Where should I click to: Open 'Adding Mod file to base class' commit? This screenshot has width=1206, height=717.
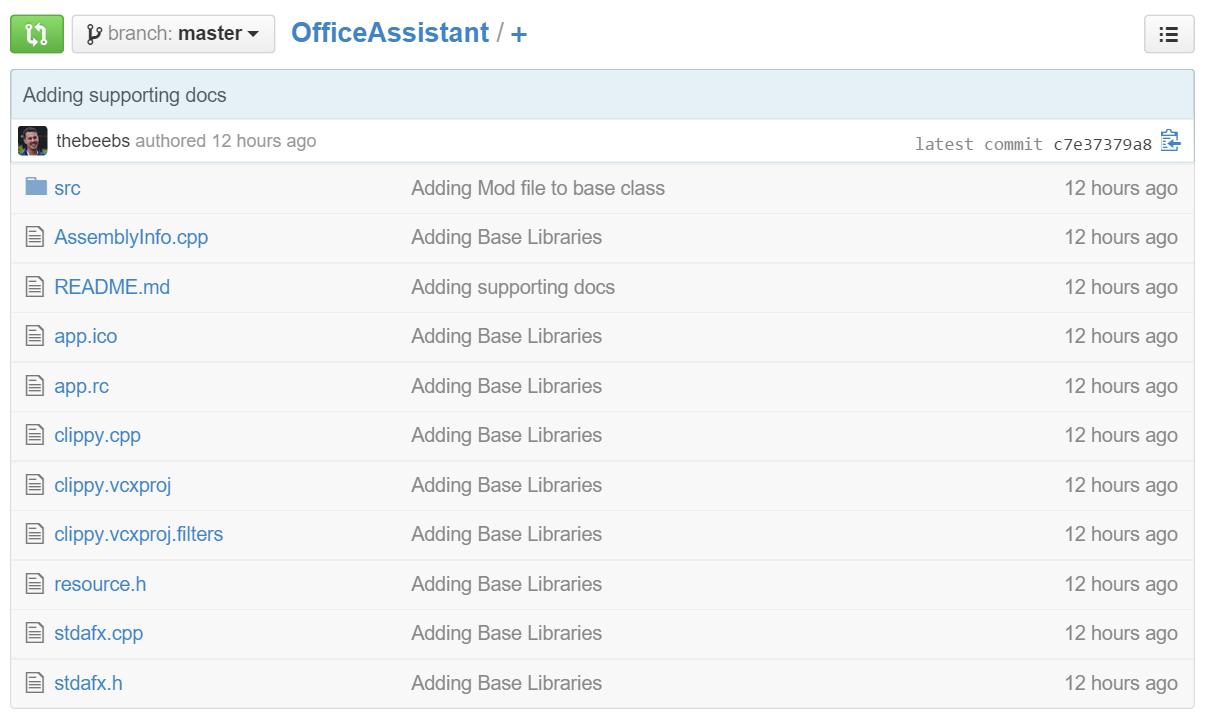537,188
